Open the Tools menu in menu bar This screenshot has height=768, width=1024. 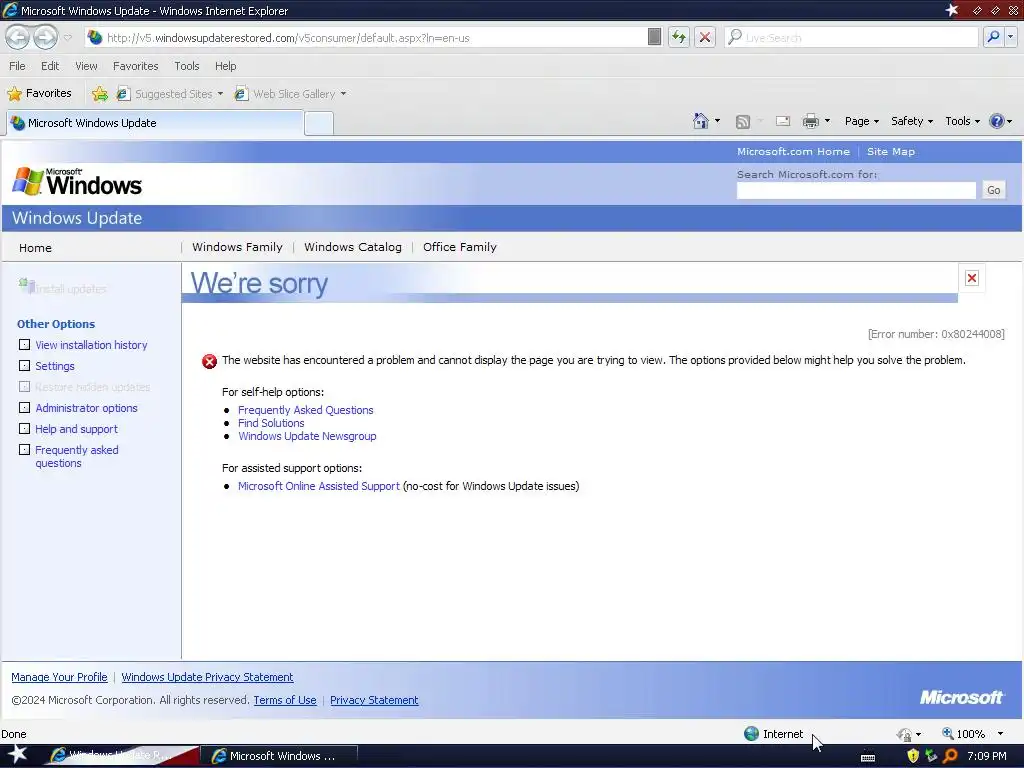(x=186, y=66)
